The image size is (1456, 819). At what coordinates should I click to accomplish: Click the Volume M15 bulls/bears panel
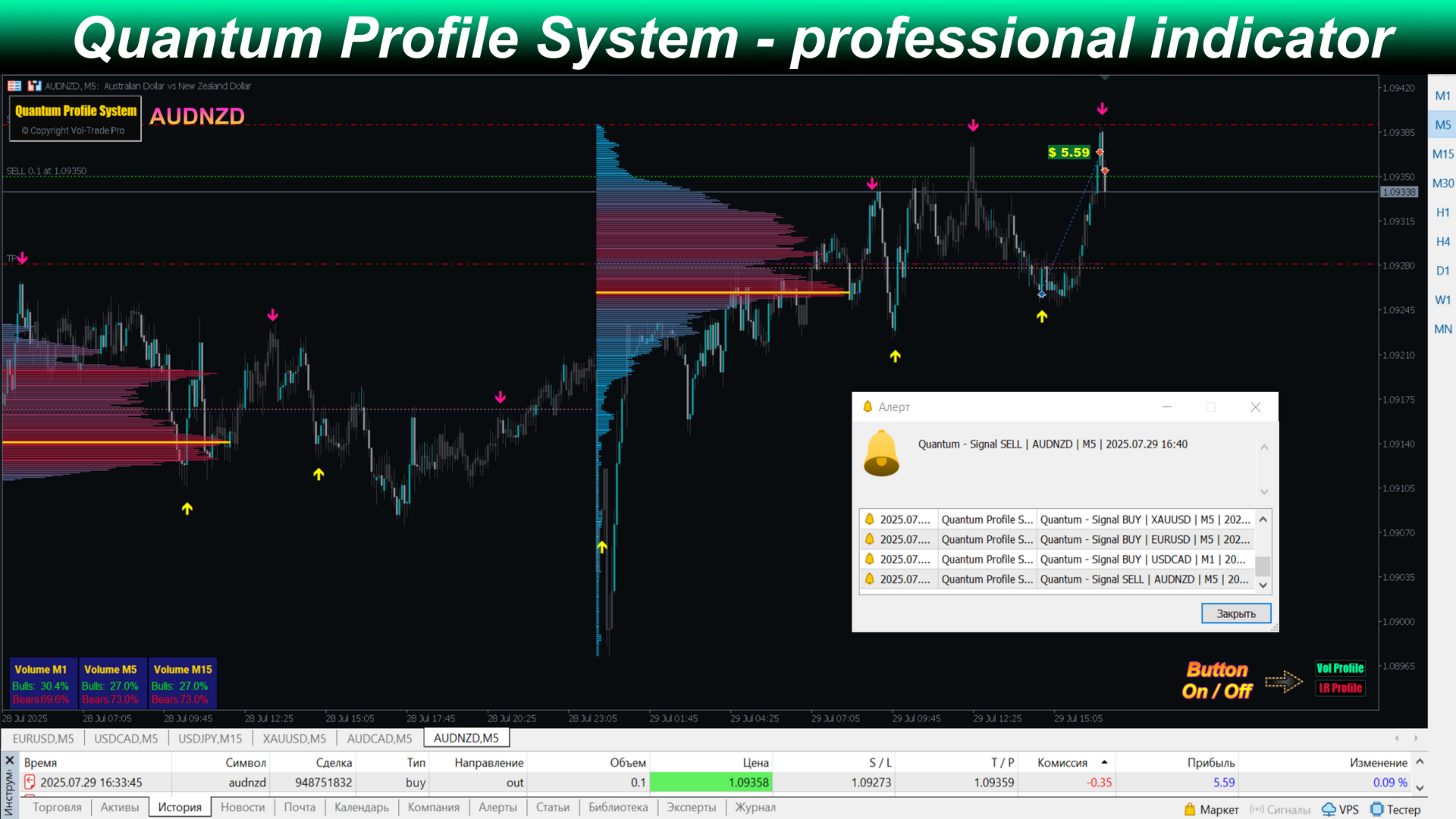[183, 683]
